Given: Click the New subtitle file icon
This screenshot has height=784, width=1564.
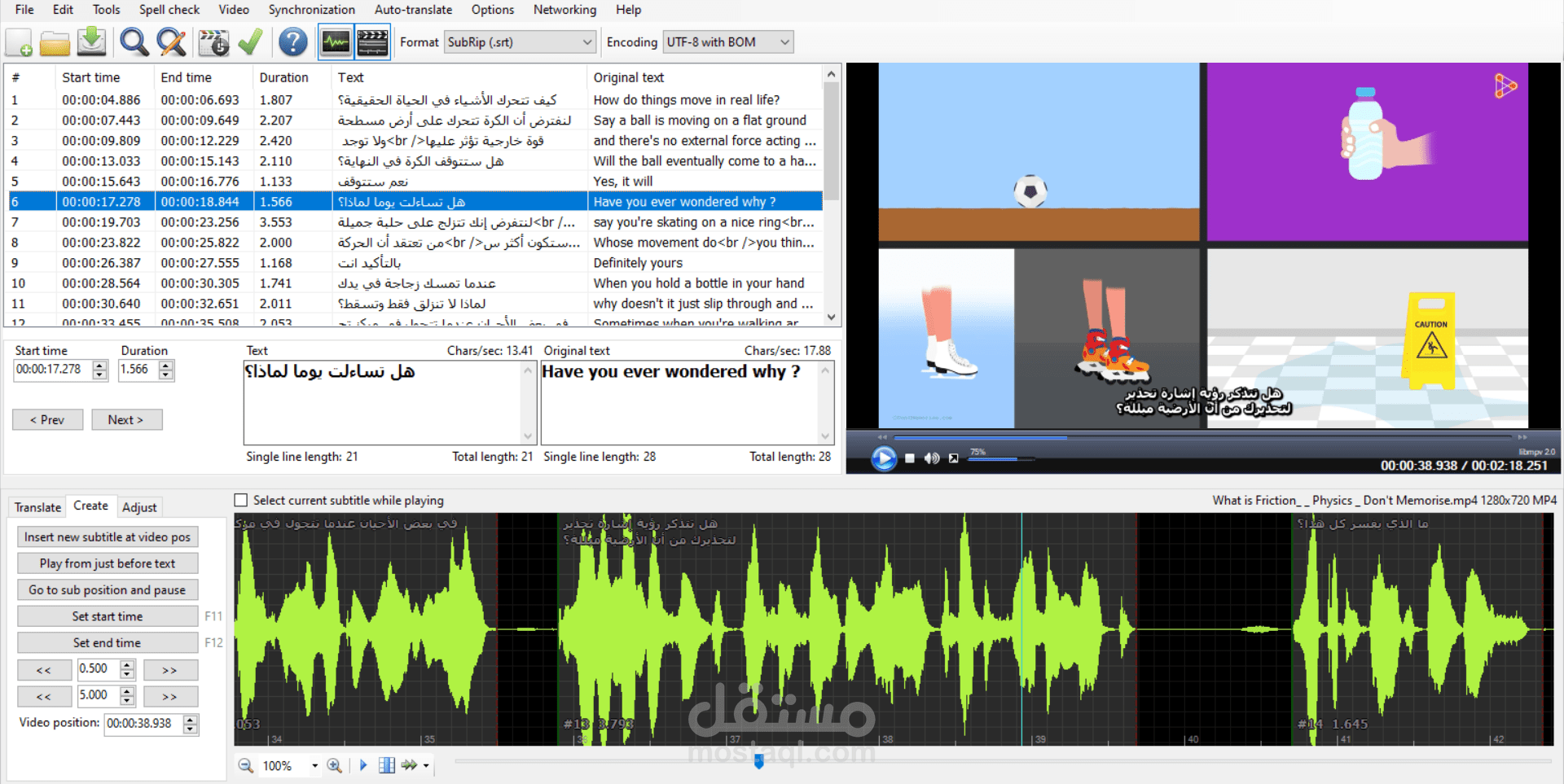Looking at the screenshot, I should point(19,42).
